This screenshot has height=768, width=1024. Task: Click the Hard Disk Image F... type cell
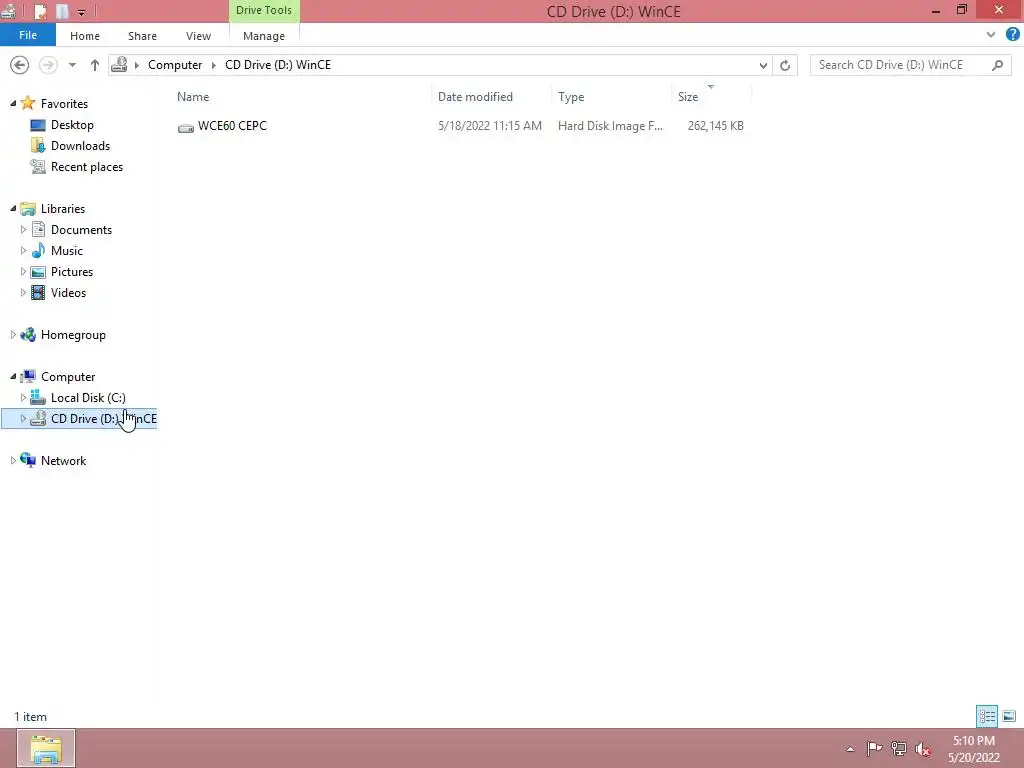pyautogui.click(x=610, y=125)
